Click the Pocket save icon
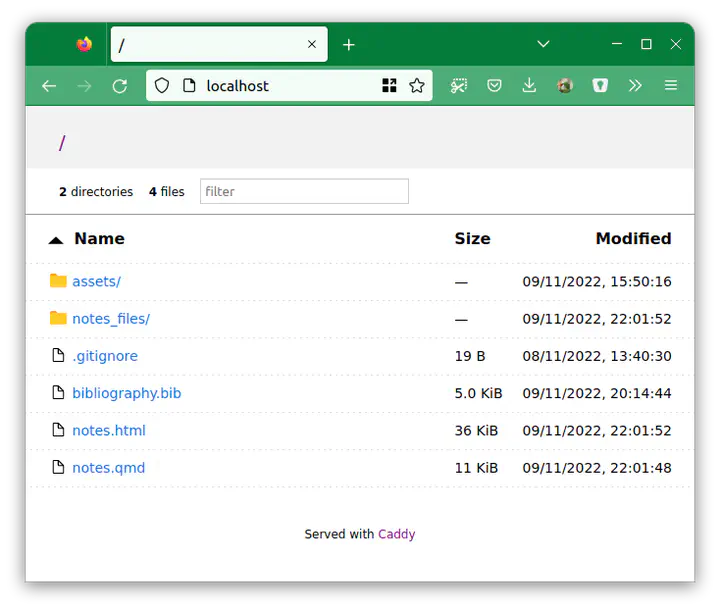Screen dimensions: 720x610 pos(494,86)
